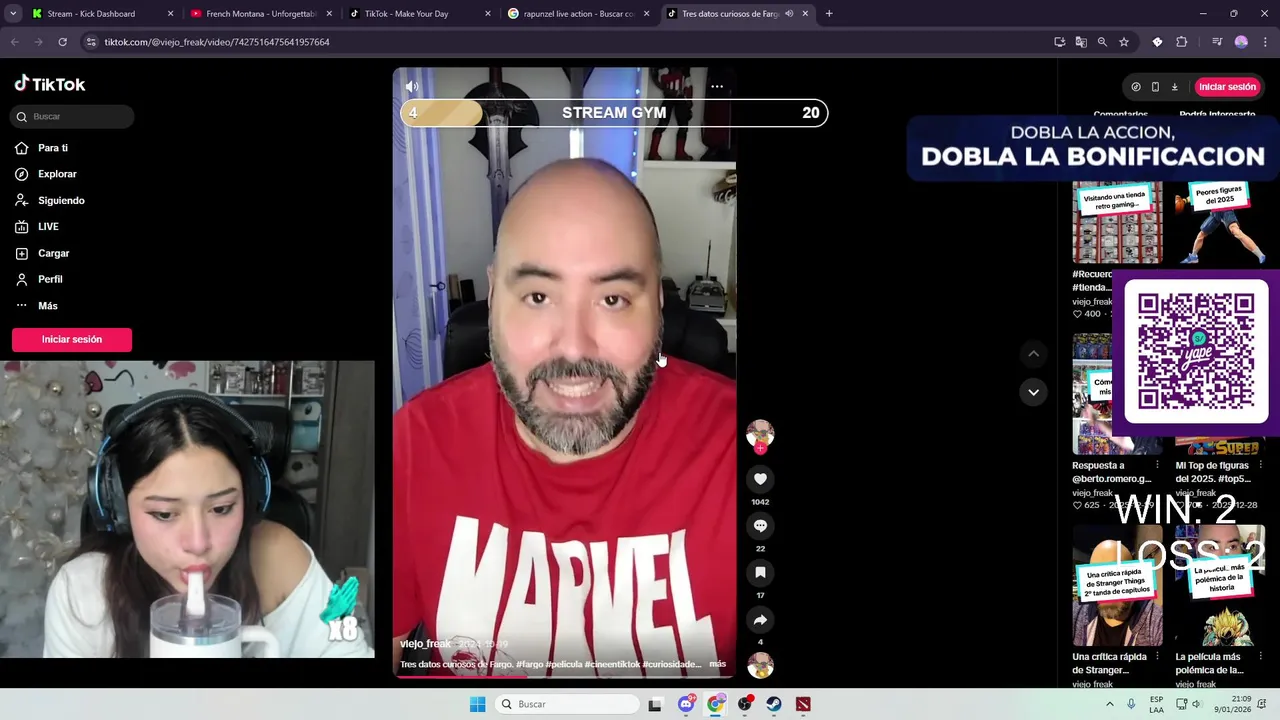Open Discord from the taskbar
The height and width of the screenshot is (720, 1280).
pyautogui.click(x=686, y=704)
